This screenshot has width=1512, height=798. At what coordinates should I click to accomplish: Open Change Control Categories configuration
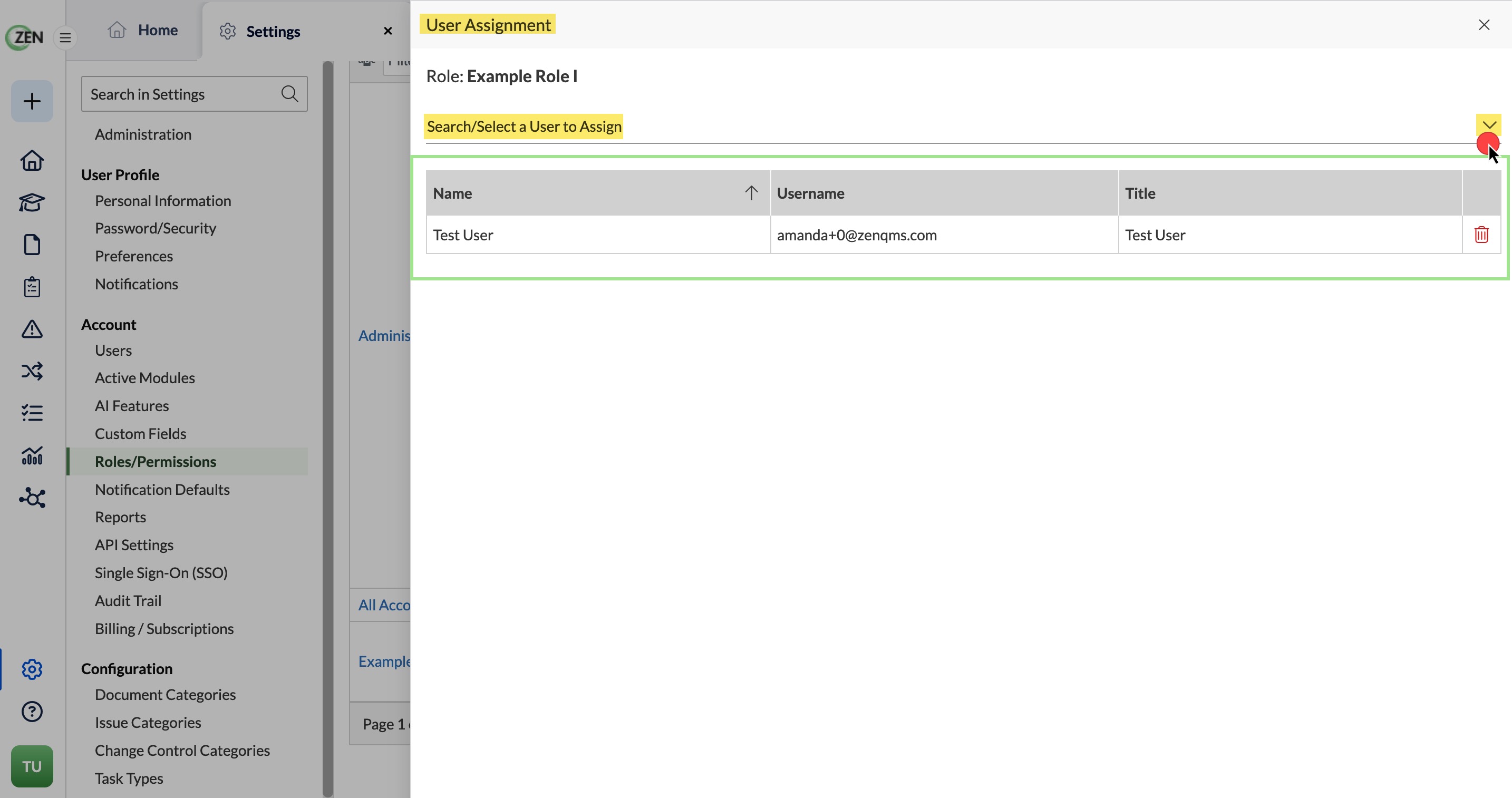coord(182,751)
